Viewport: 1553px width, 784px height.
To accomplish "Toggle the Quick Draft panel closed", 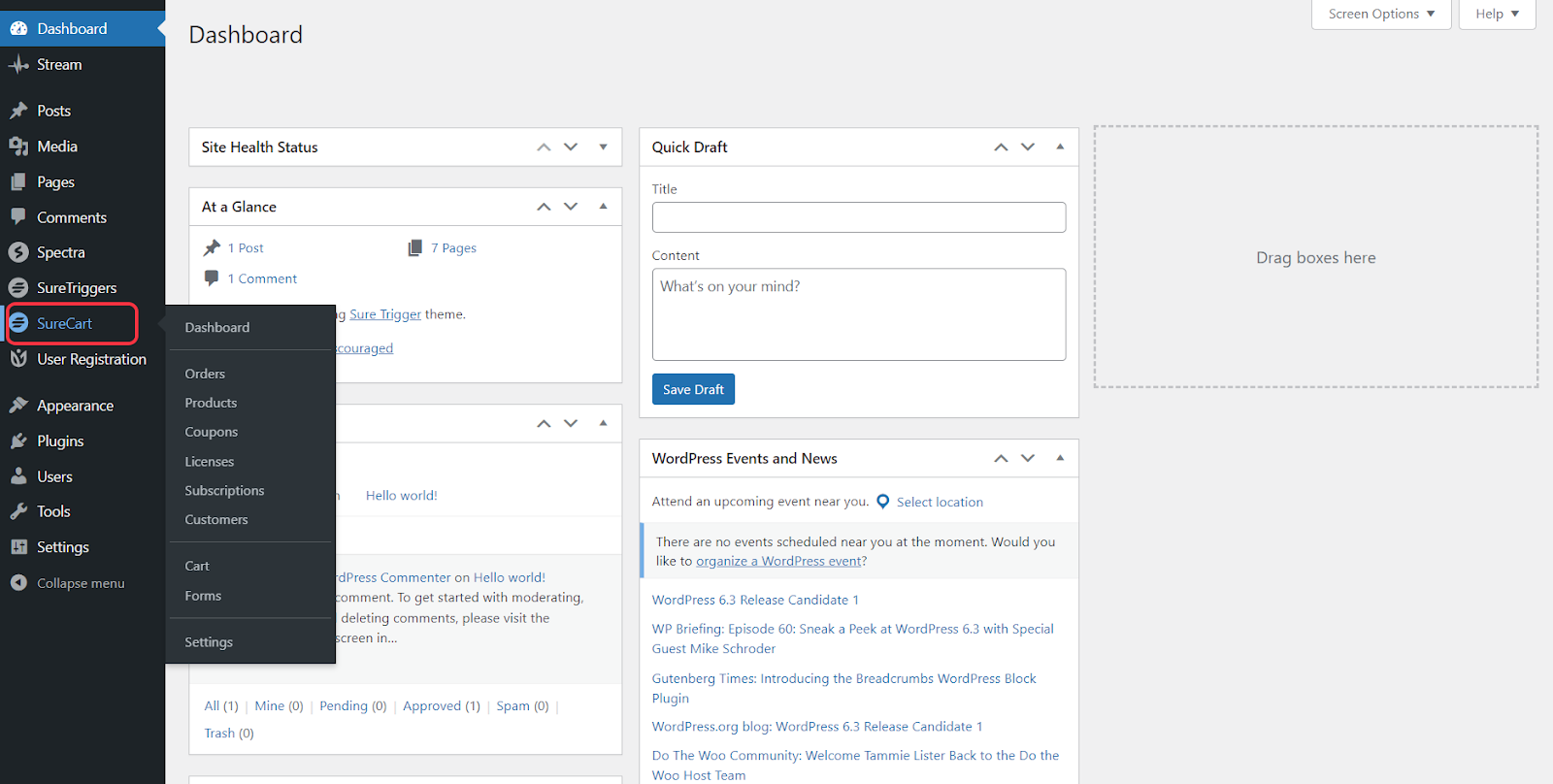I will 1060,147.
